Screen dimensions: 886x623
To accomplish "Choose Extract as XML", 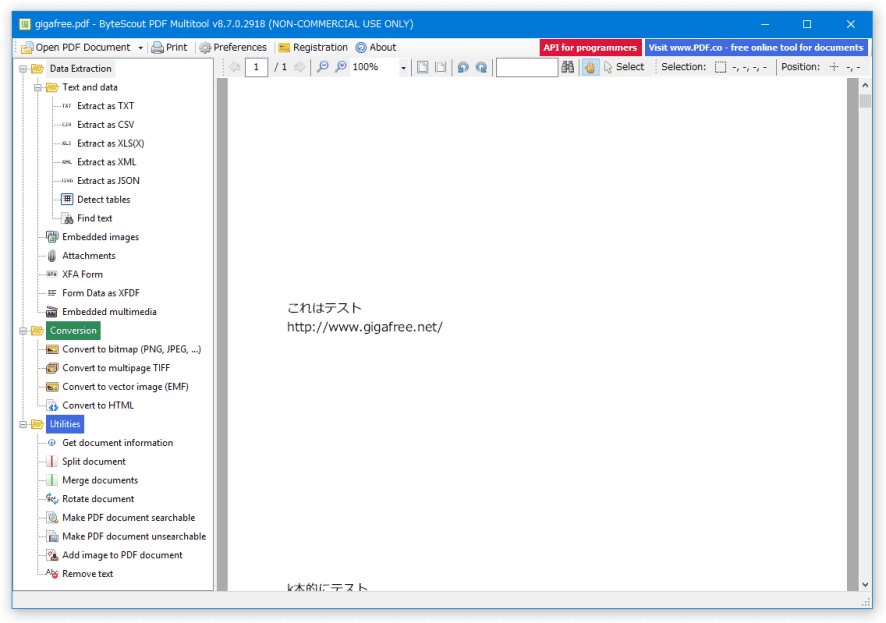I will pyautogui.click(x=106, y=162).
